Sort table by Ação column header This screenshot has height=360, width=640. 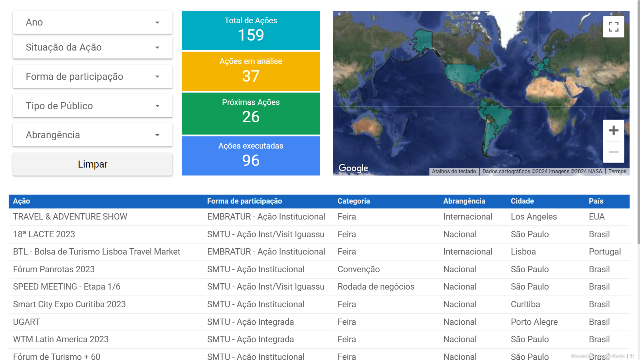[x=22, y=201]
